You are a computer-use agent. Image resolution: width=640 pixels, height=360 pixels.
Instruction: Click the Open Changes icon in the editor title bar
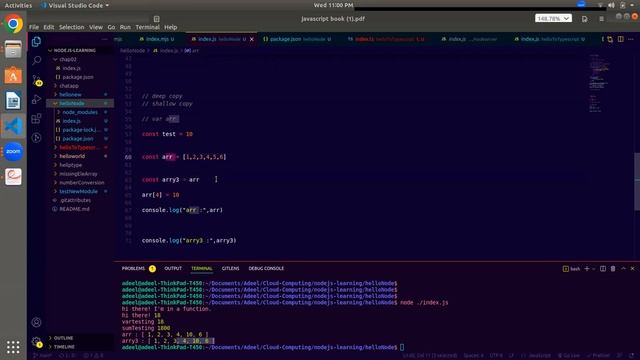click(610, 39)
